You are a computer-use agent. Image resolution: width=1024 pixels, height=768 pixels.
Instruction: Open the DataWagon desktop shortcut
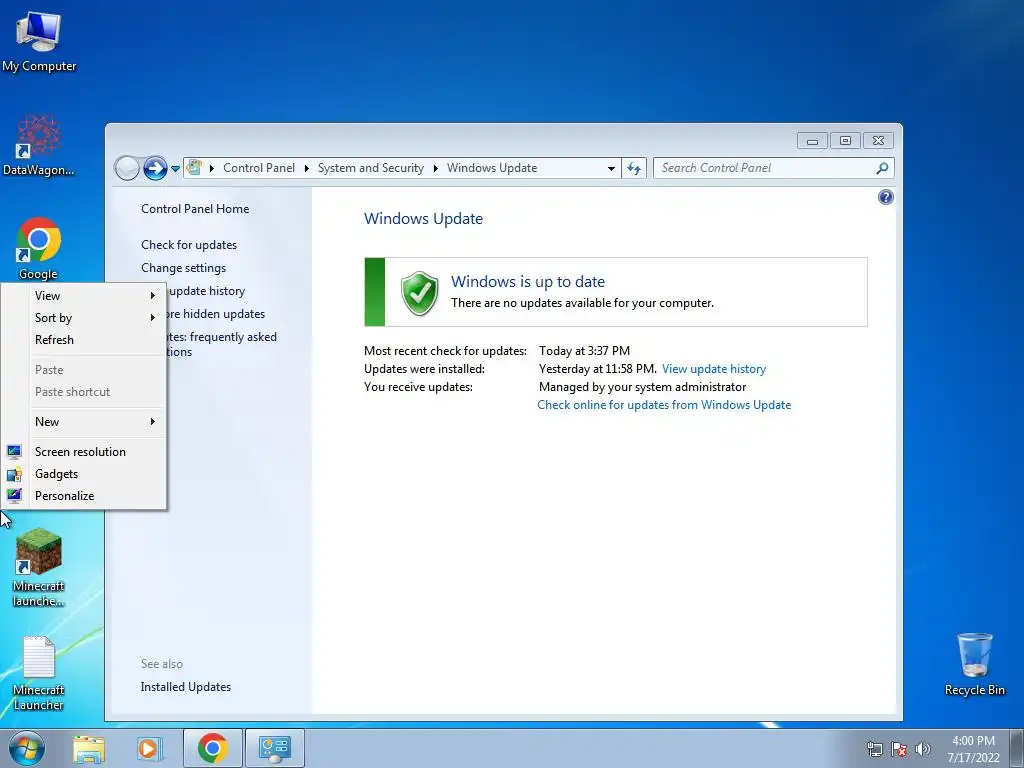38,145
